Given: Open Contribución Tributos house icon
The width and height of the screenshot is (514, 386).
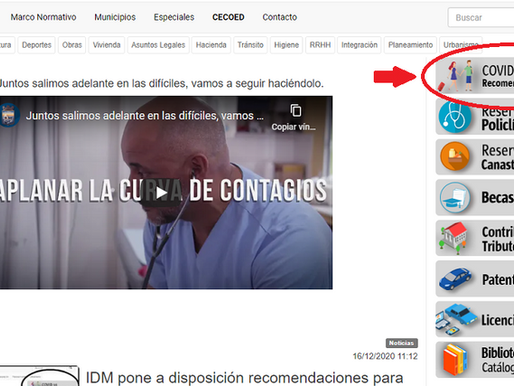Looking at the screenshot, I should (454, 238).
